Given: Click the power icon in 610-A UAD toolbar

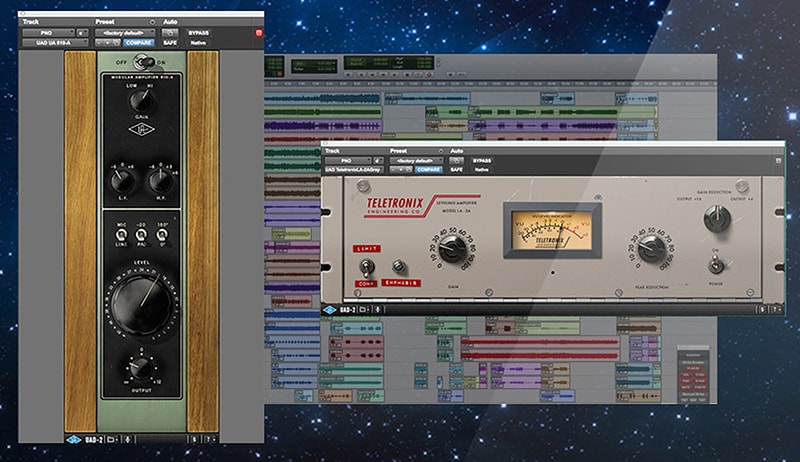Looking at the screenshot, I should 128,439.
